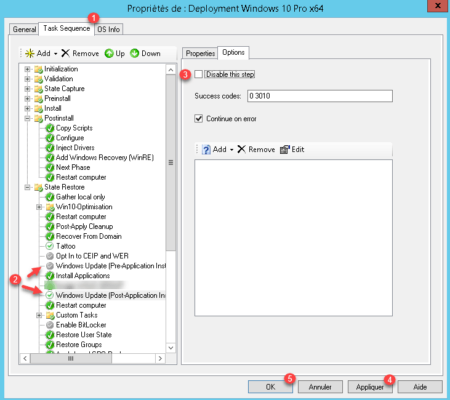The image size is (450, 400).
Task: Collapse the State Restore group
Action: (28, 187)
